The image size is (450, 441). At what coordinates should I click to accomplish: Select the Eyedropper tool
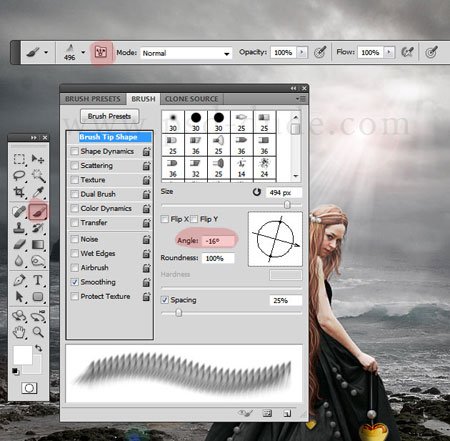tap(38, 192)
